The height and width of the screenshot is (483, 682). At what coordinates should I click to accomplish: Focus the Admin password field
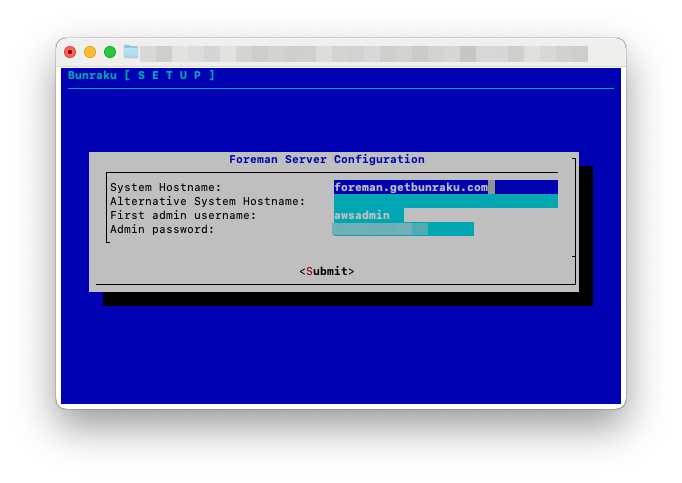[x=403, y=229]
